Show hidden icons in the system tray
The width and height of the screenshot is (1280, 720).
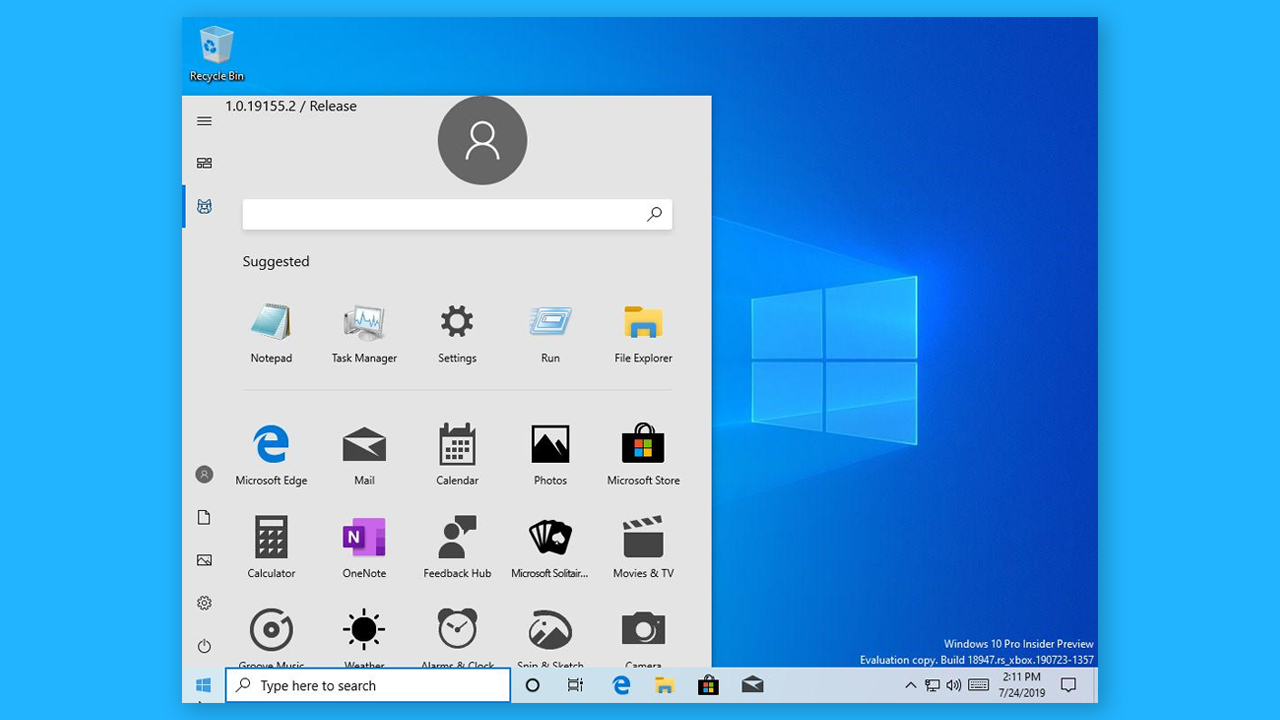coord(910,685)
